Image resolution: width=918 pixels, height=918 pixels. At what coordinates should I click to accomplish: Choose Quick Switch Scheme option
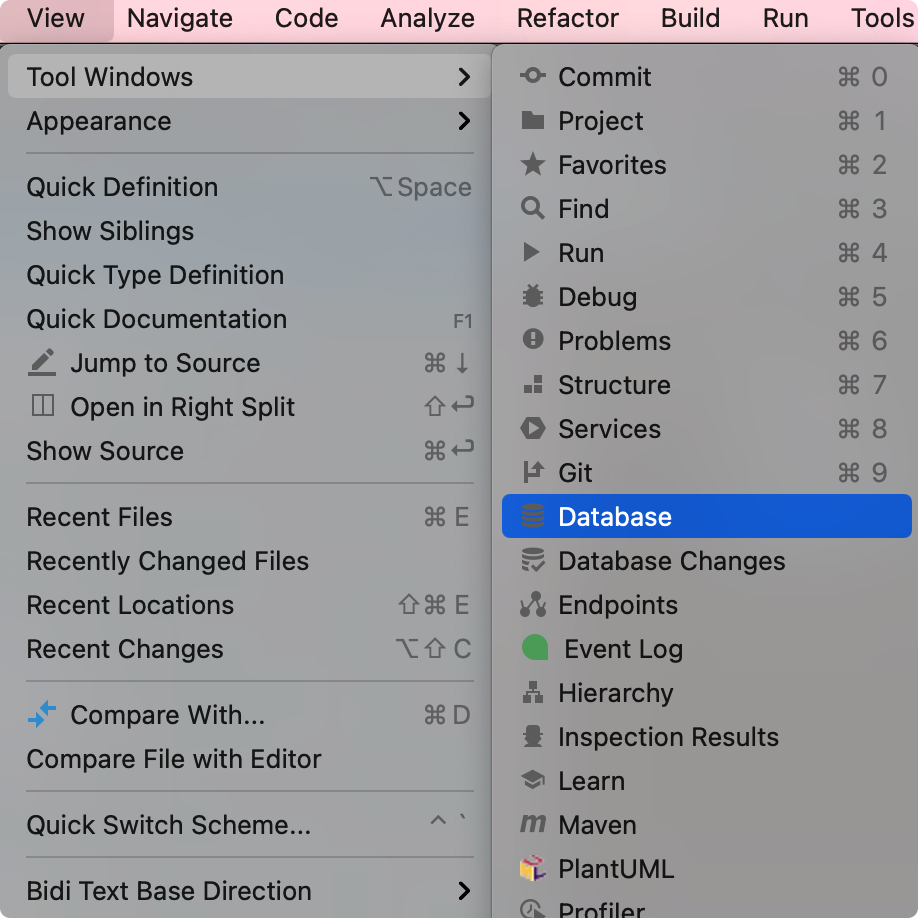250,824
